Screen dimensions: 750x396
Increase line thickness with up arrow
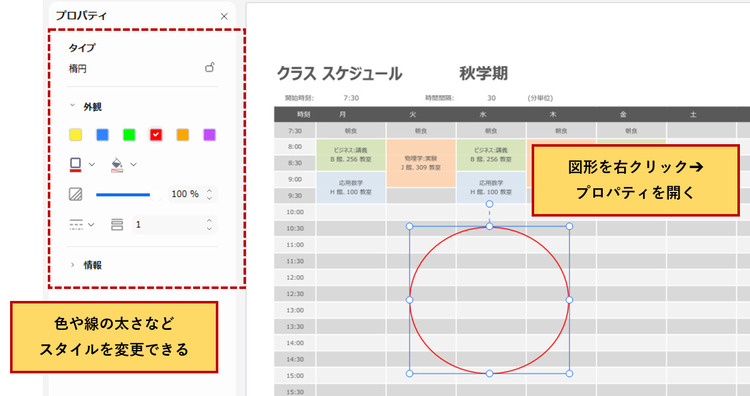209,220
